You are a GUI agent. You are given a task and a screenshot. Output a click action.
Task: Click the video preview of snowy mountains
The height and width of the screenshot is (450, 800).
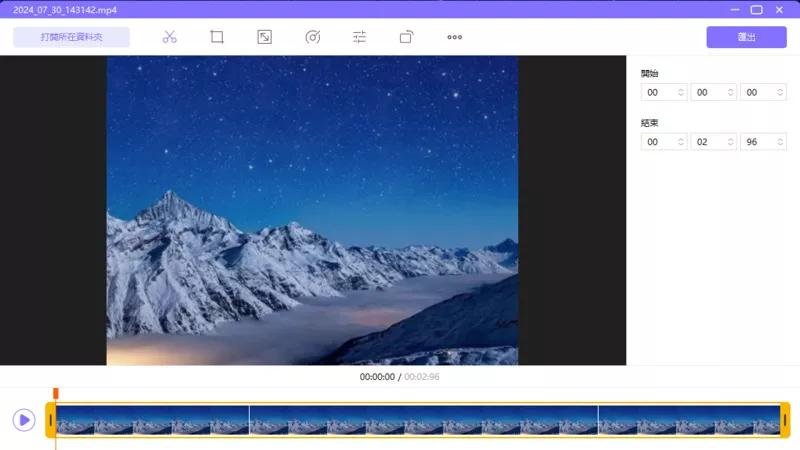pyautogui.click(x=312, y=210)
